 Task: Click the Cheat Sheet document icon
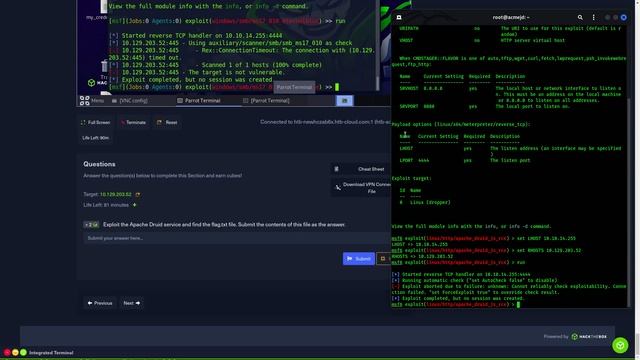[336, 169]
